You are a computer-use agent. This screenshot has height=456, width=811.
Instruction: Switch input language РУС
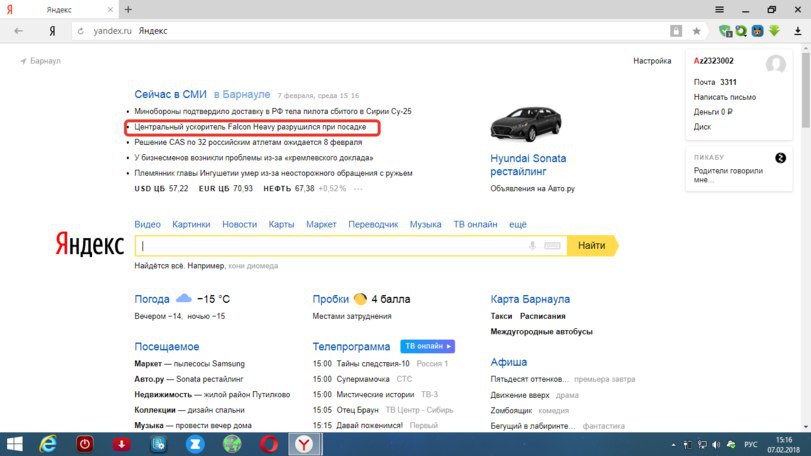click(x=750, y=445)
